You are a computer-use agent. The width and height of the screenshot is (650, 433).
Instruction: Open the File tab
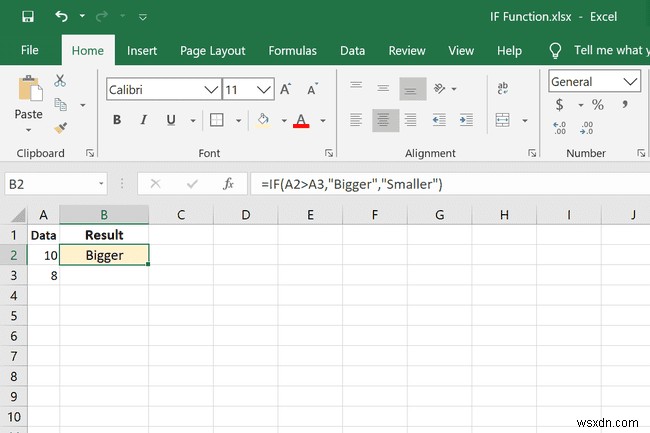click(x=29, y=50)
